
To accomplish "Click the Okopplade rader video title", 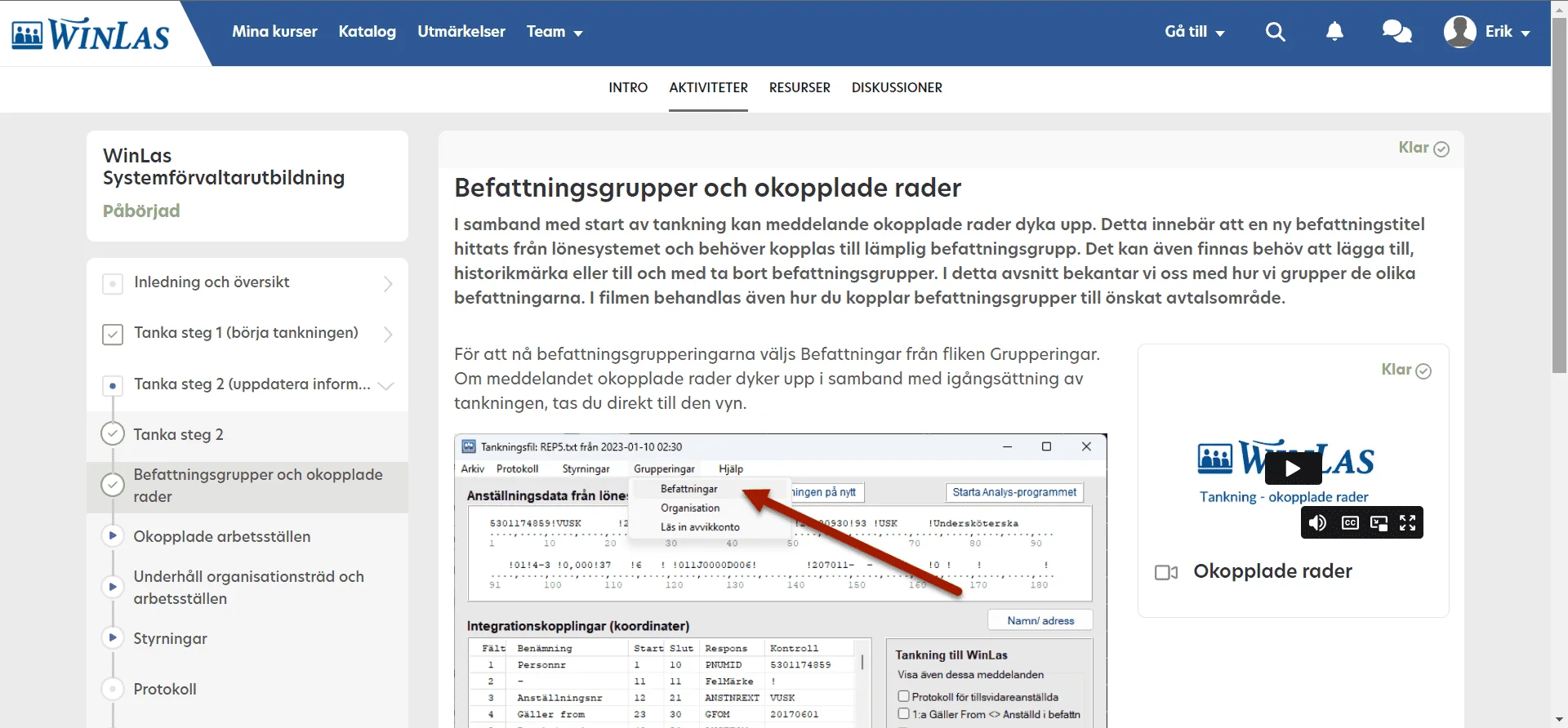I will [x=1272, y=571].
